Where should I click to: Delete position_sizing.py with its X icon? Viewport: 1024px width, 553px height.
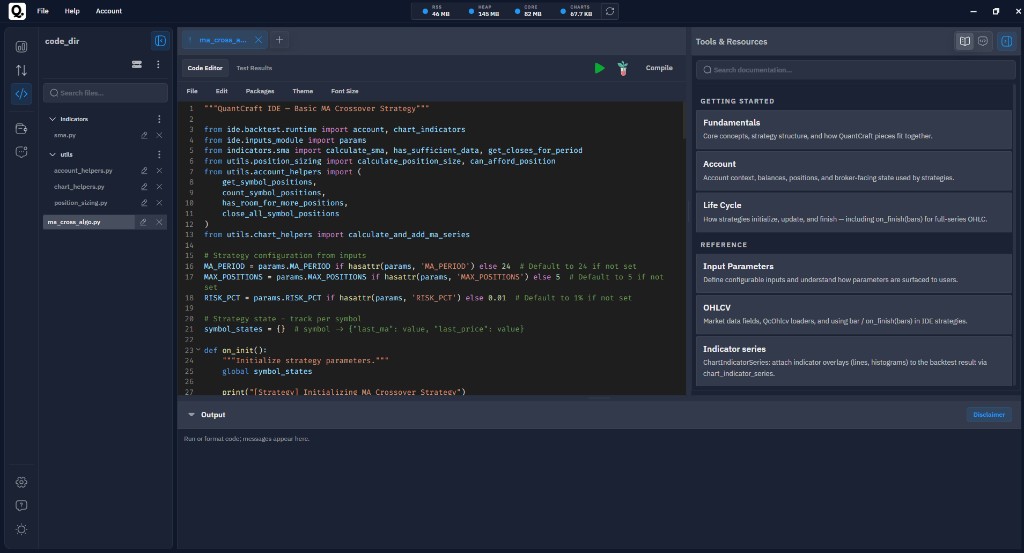159,203
